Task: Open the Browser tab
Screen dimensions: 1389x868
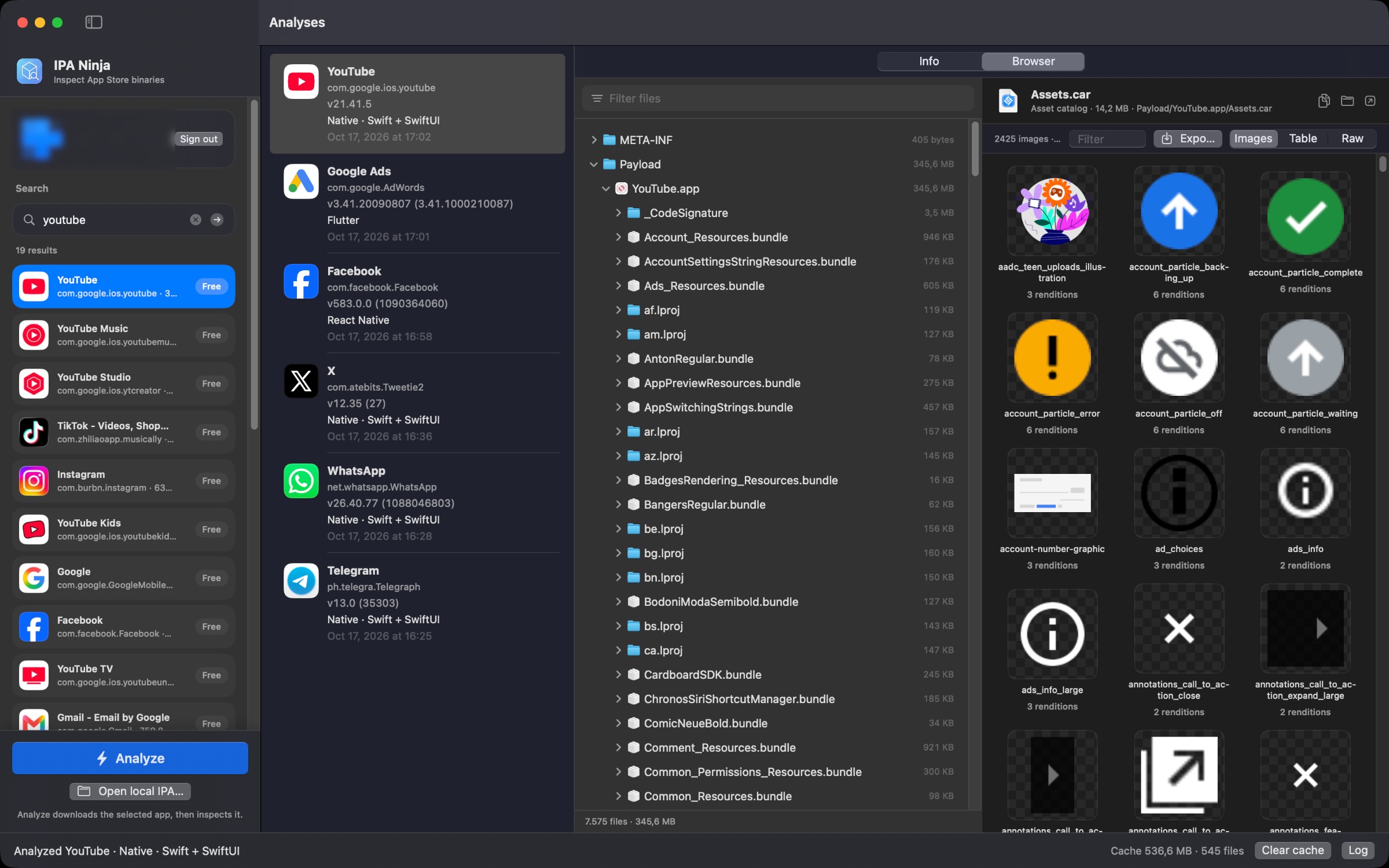Action: 1033,61
